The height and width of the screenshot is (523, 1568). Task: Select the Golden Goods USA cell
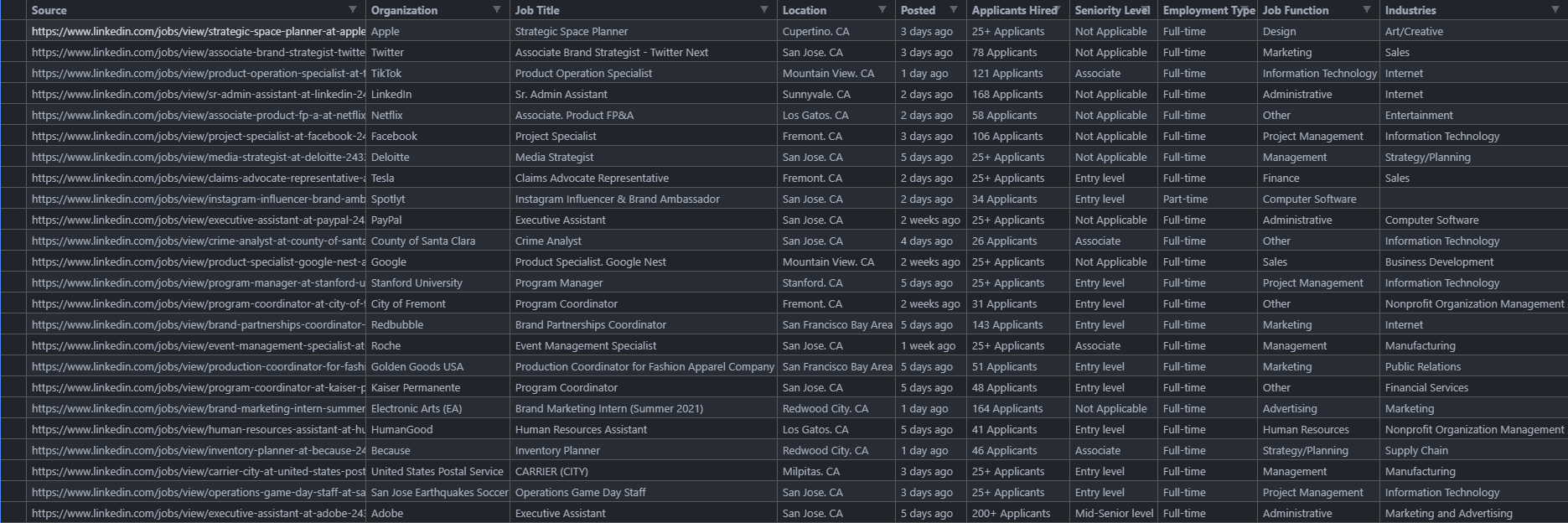(438, 366)
